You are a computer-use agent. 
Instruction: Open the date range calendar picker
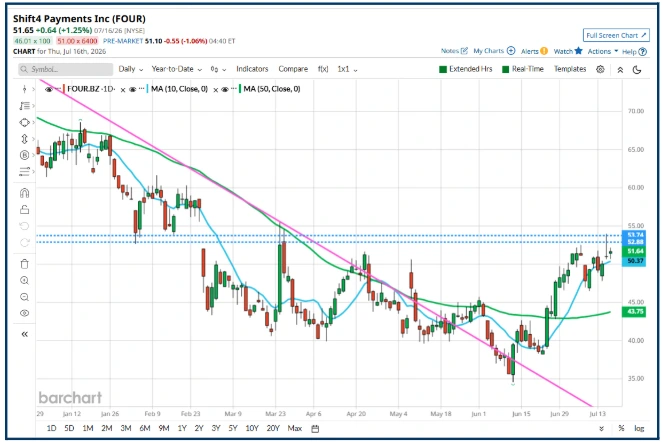[x=315, y=429]
